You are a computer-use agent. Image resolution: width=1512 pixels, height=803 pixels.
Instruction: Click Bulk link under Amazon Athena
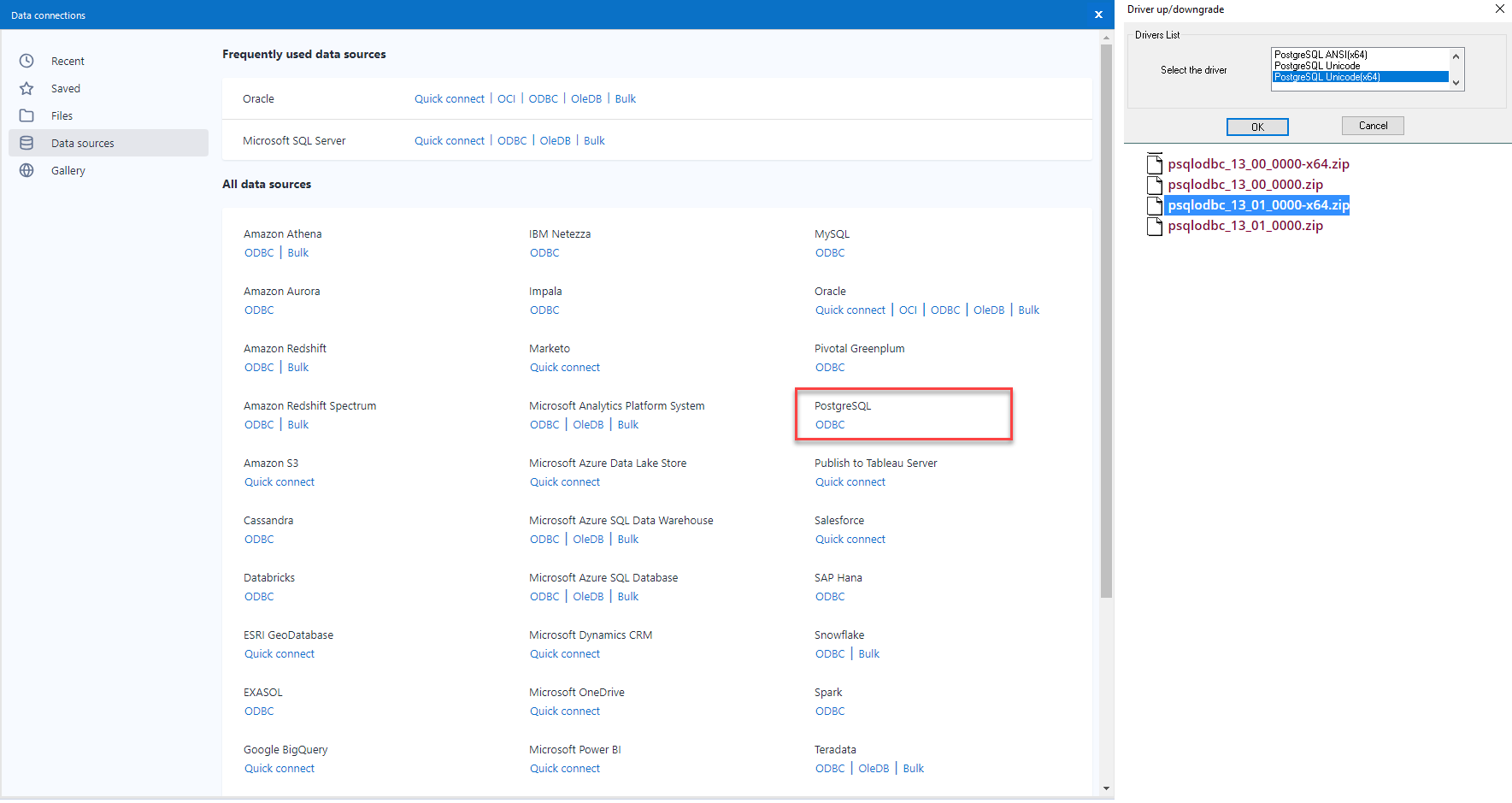[x=298, y=253]
